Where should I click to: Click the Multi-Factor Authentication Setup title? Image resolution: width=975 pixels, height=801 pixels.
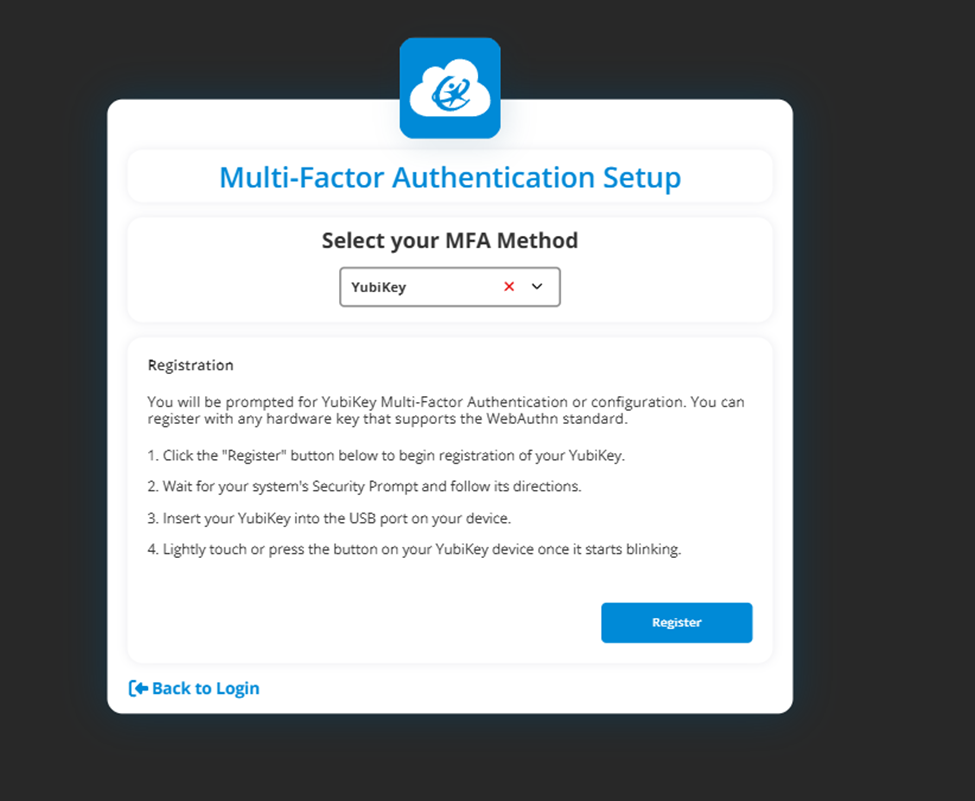[450, 178]
